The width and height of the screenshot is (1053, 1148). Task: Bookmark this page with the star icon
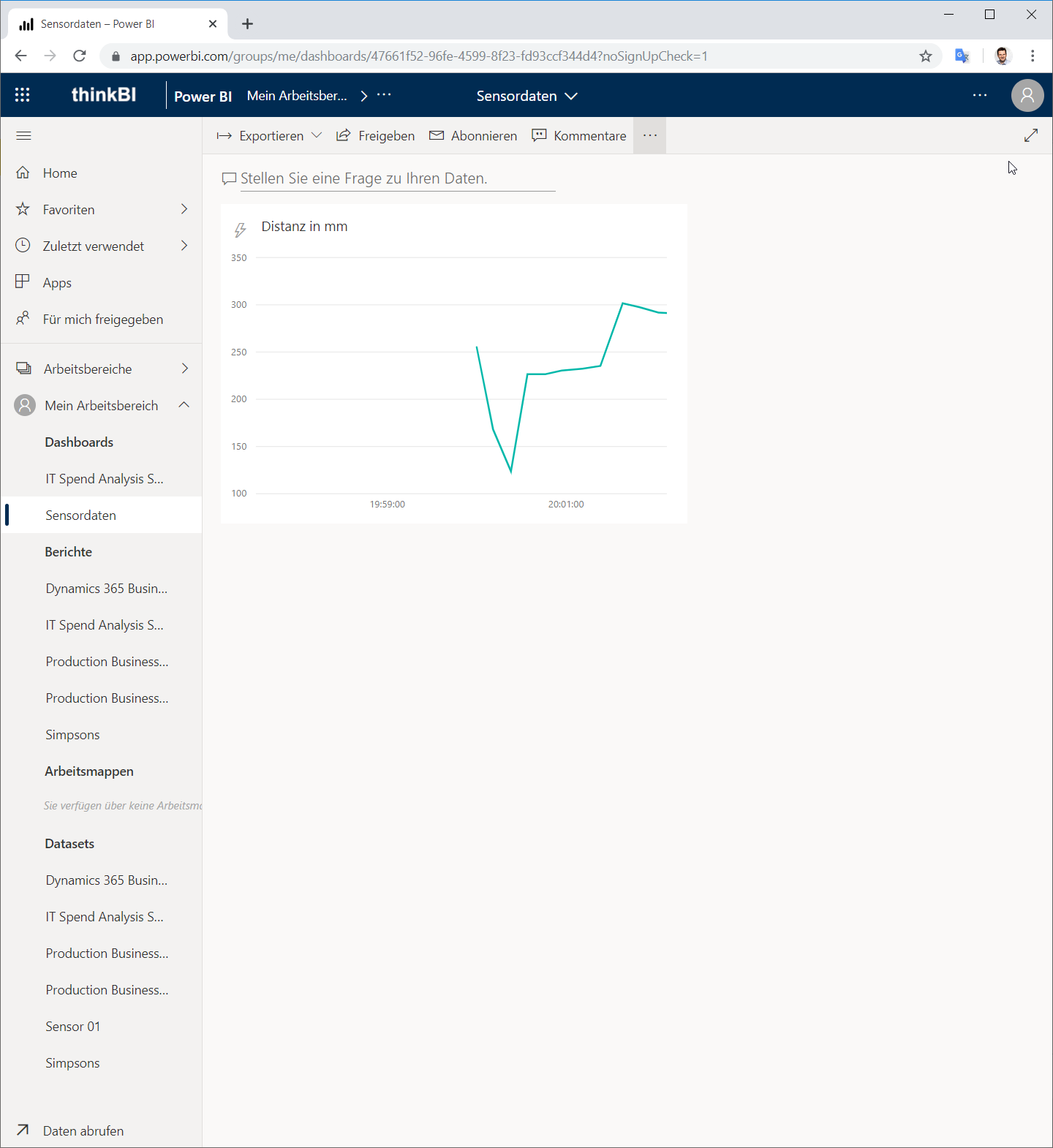926,56
